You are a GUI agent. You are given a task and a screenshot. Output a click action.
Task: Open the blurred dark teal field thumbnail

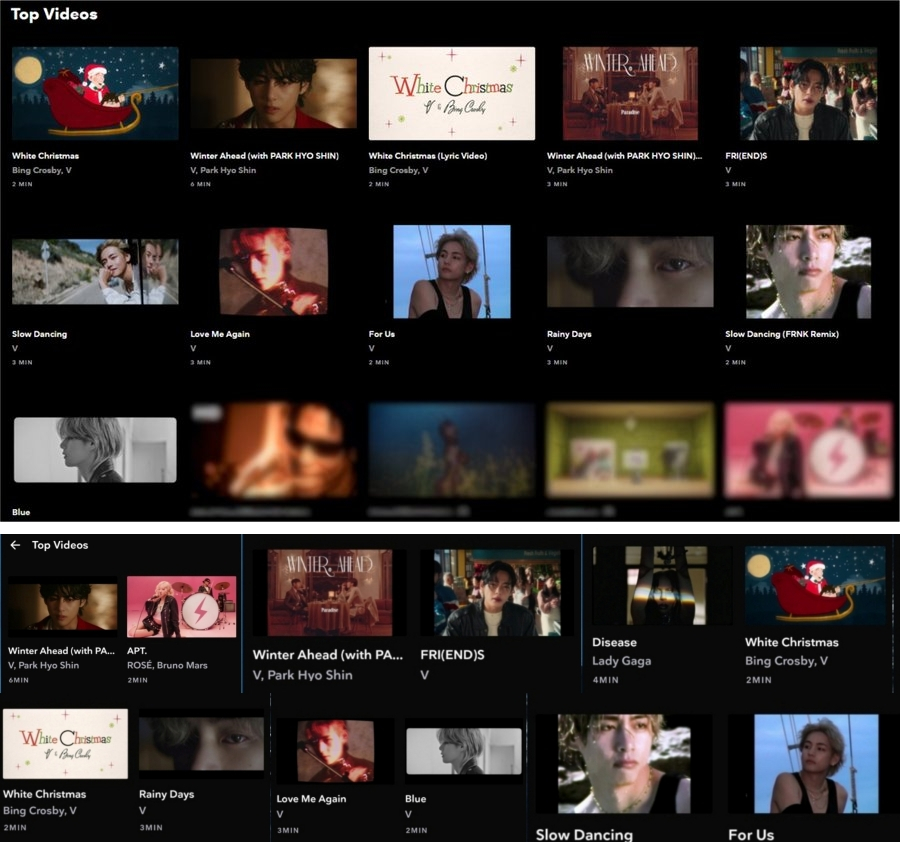451,451
